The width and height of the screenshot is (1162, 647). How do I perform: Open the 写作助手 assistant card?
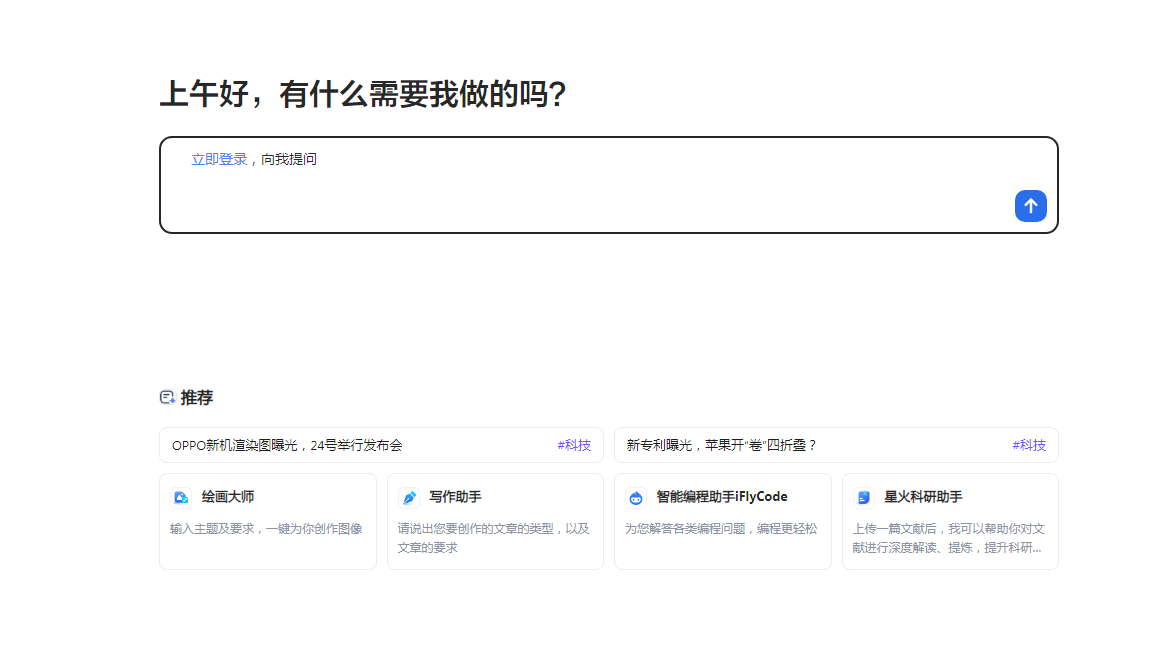tap(495, 520)
